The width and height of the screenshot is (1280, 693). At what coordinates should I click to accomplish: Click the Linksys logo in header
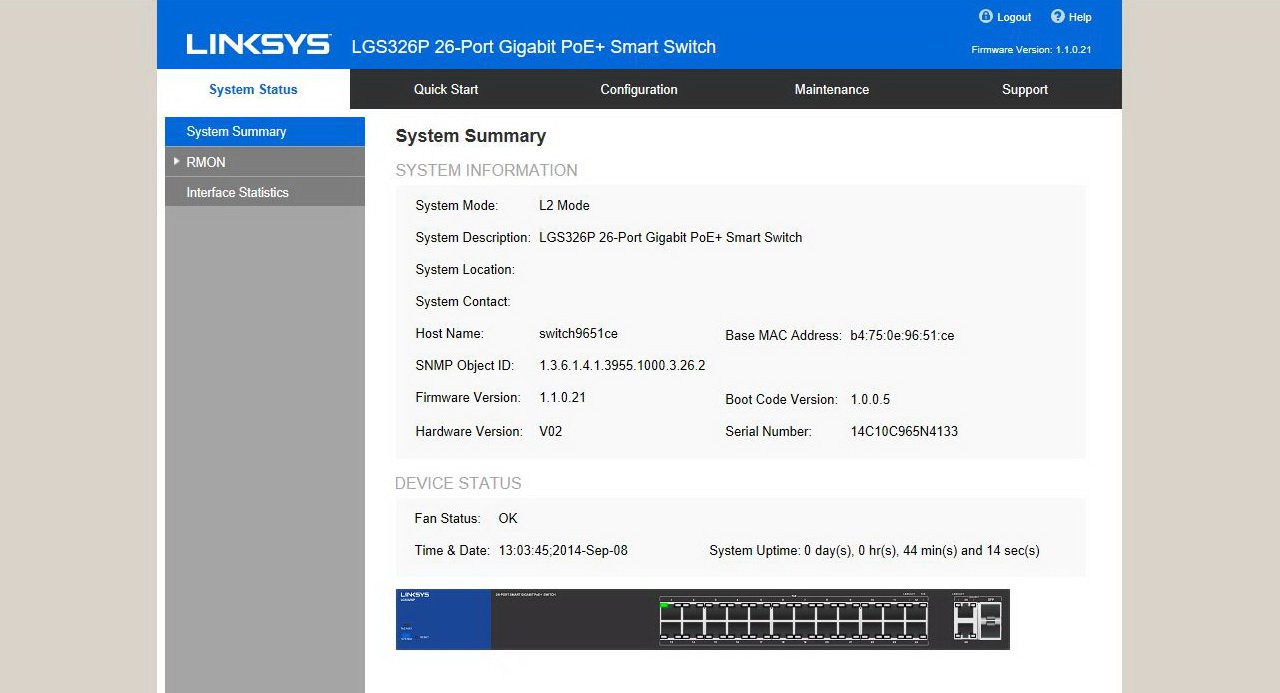(258, 44)
